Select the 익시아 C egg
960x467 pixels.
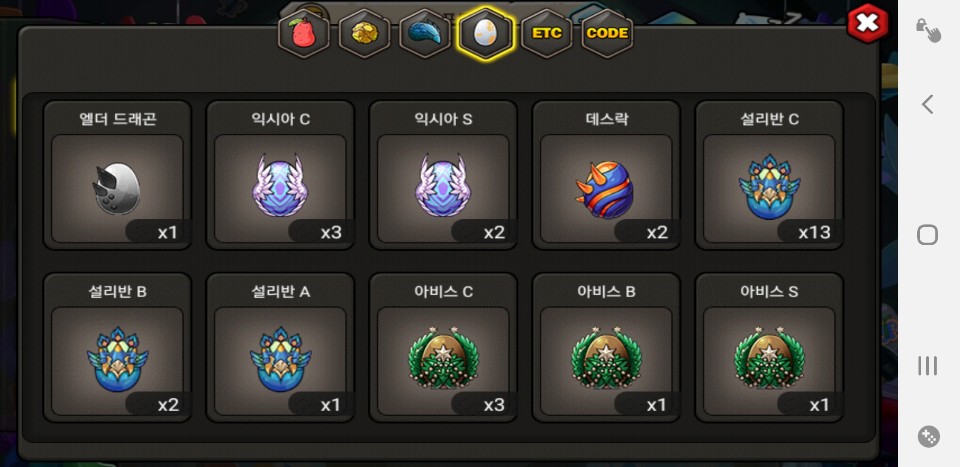(280, 175)
